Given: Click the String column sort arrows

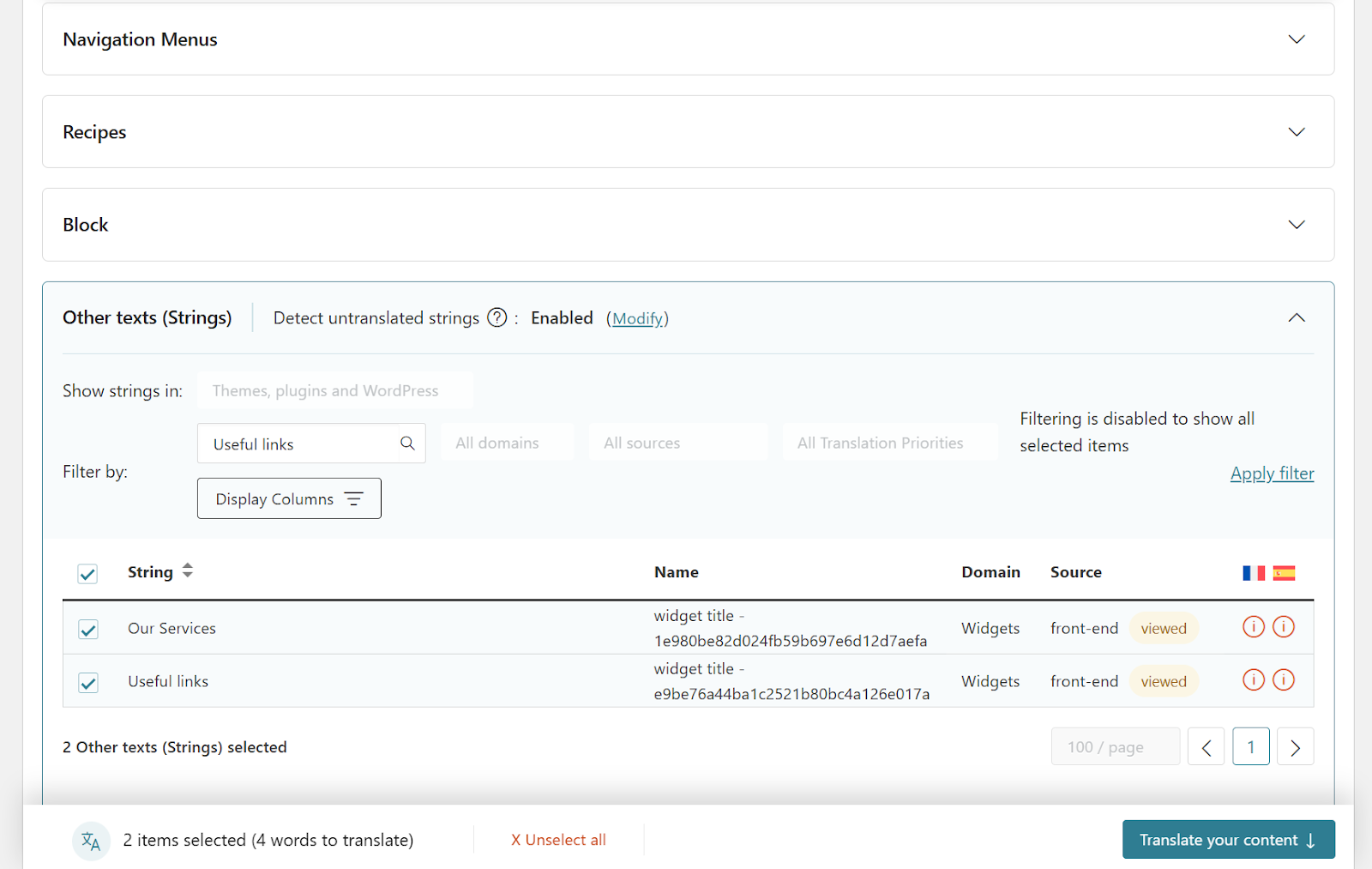Looking at the screenshot, I should click(188, 571).
